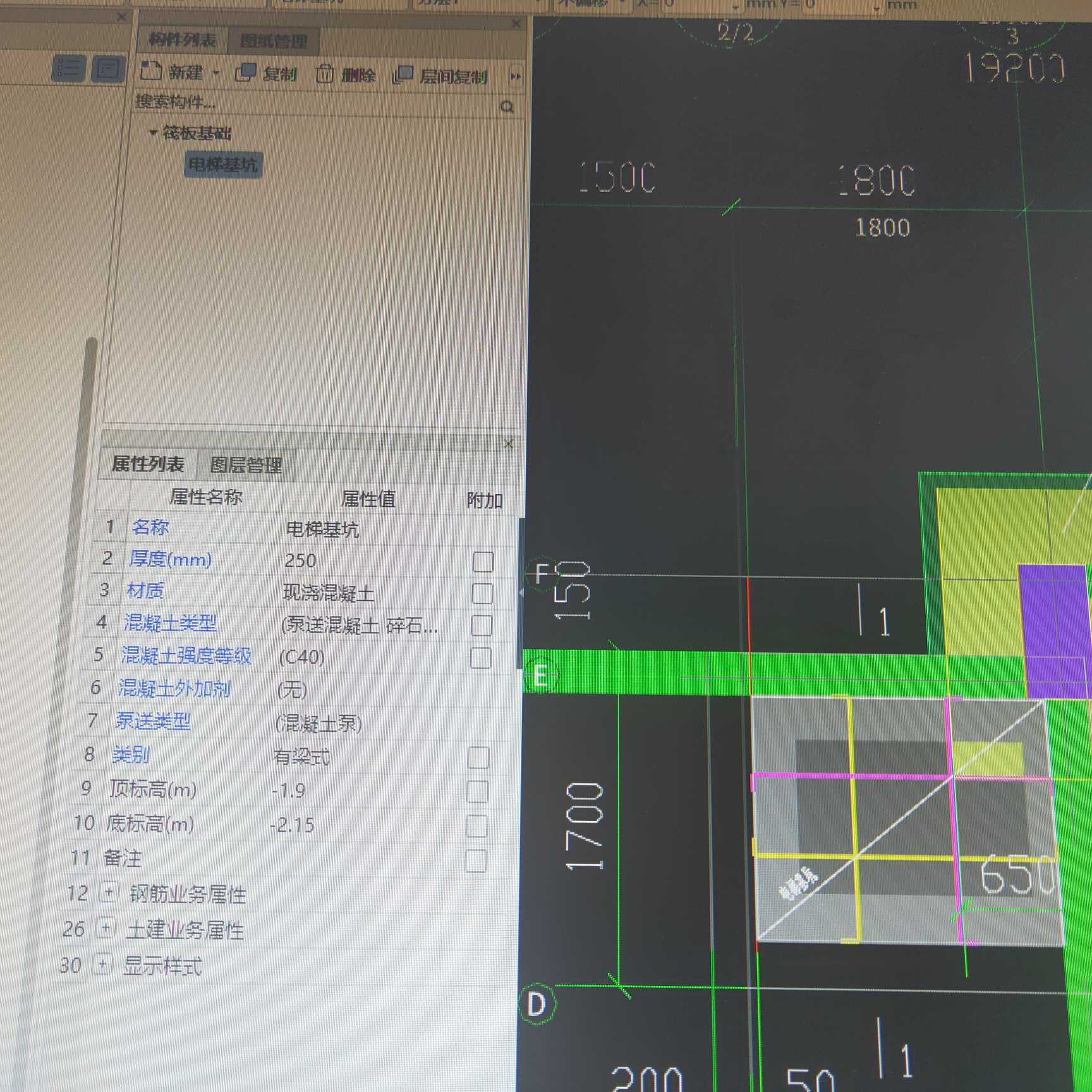Click the 650 dimension text
1092x1092 pixels.
(1017, 875)
